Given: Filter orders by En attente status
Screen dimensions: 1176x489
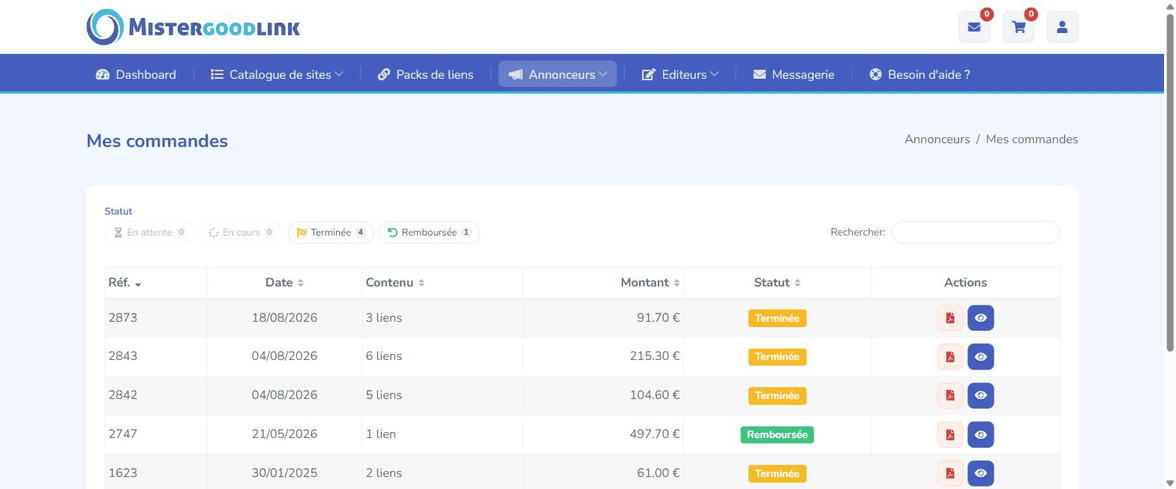Looking at the screenshot, I should (150, 232).
